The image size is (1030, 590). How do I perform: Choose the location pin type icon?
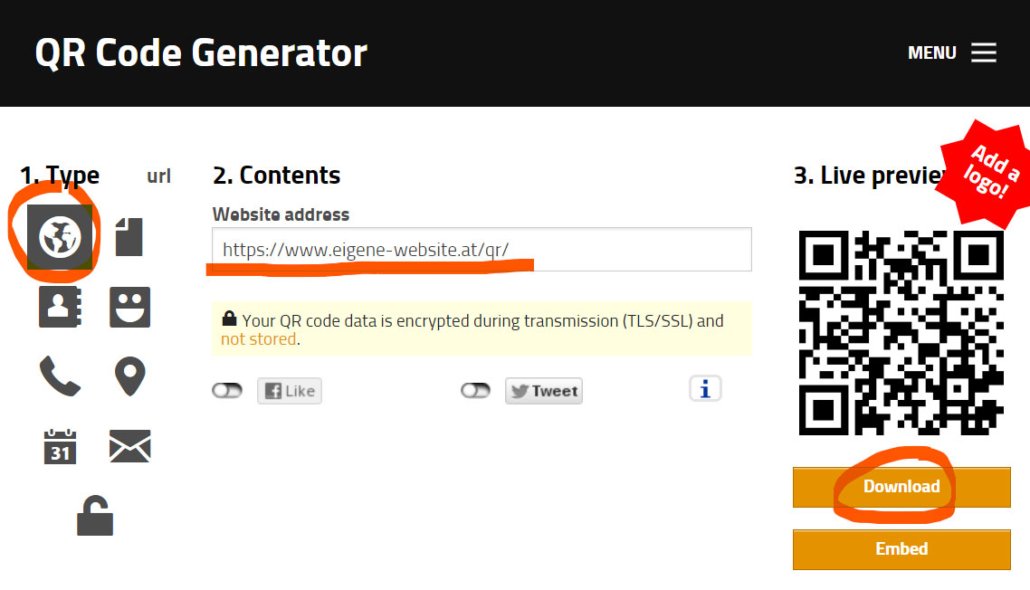[129, 376]
